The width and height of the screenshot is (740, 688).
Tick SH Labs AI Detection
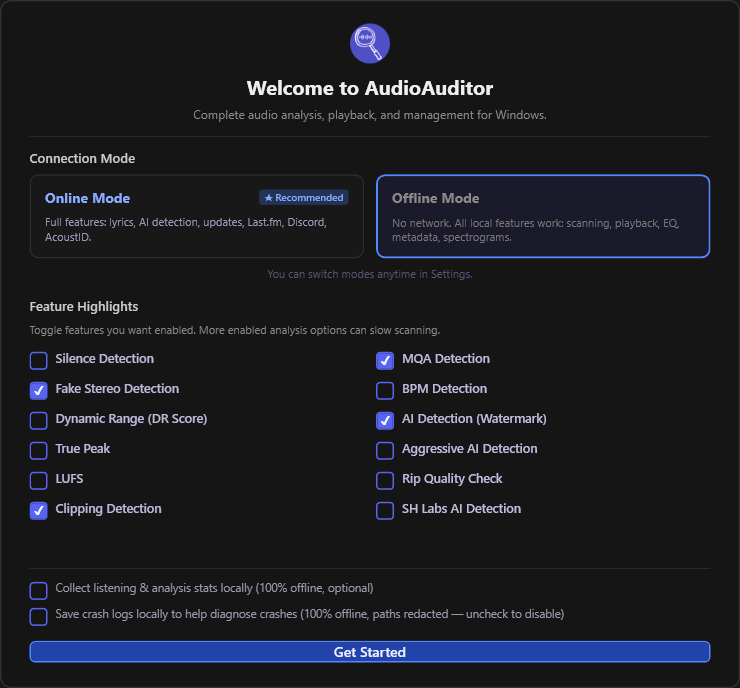385,511
